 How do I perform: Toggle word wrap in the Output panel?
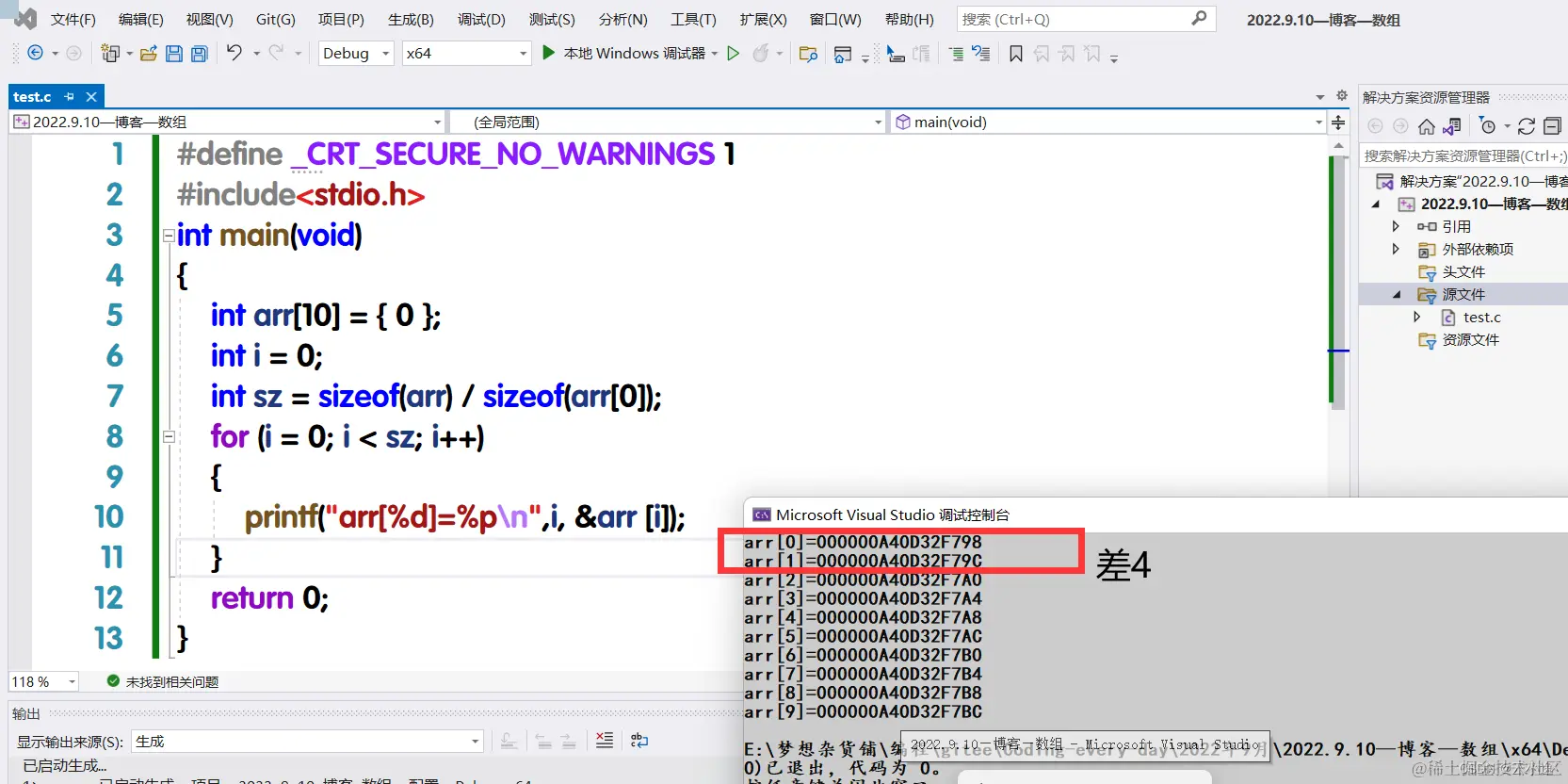click(639, 741)
